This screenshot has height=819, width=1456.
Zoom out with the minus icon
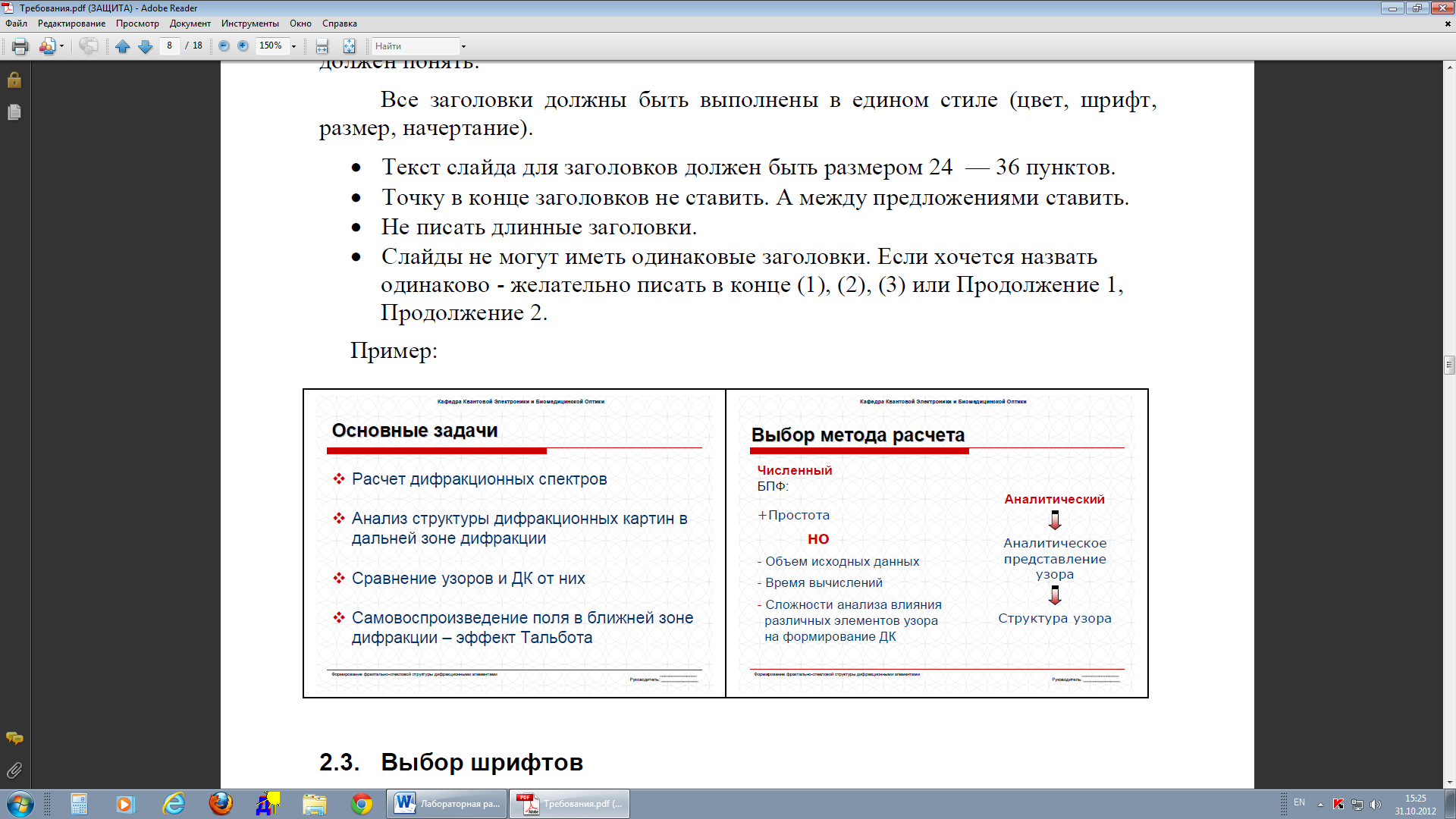click(x=224, y=45)
